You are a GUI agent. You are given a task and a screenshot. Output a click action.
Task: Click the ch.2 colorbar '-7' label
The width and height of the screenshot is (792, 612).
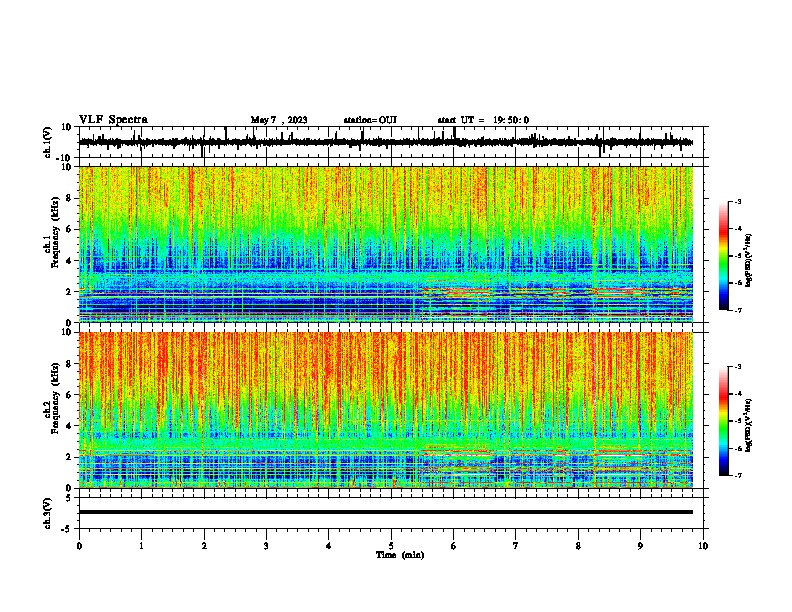(738, 475)
